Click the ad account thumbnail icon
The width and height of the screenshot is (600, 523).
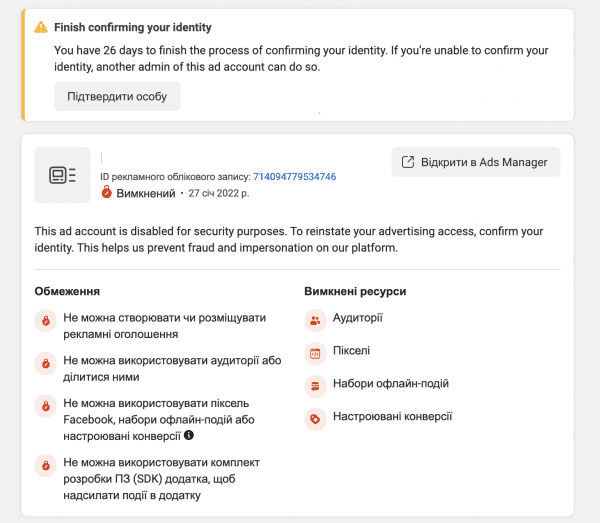[62, 175]
